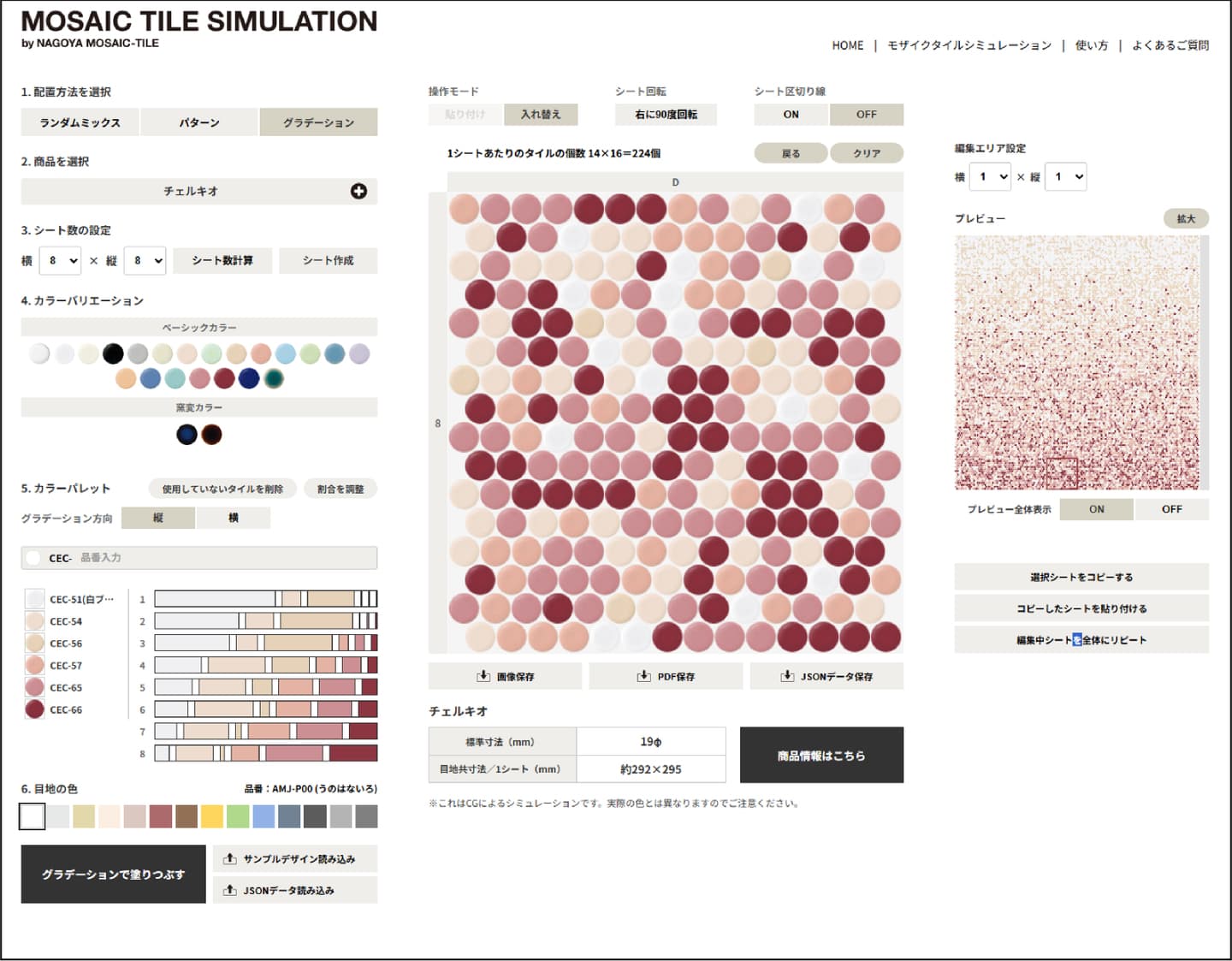Click download icon on JSONデータ保存 button
1232x961 pixels.
787,676
